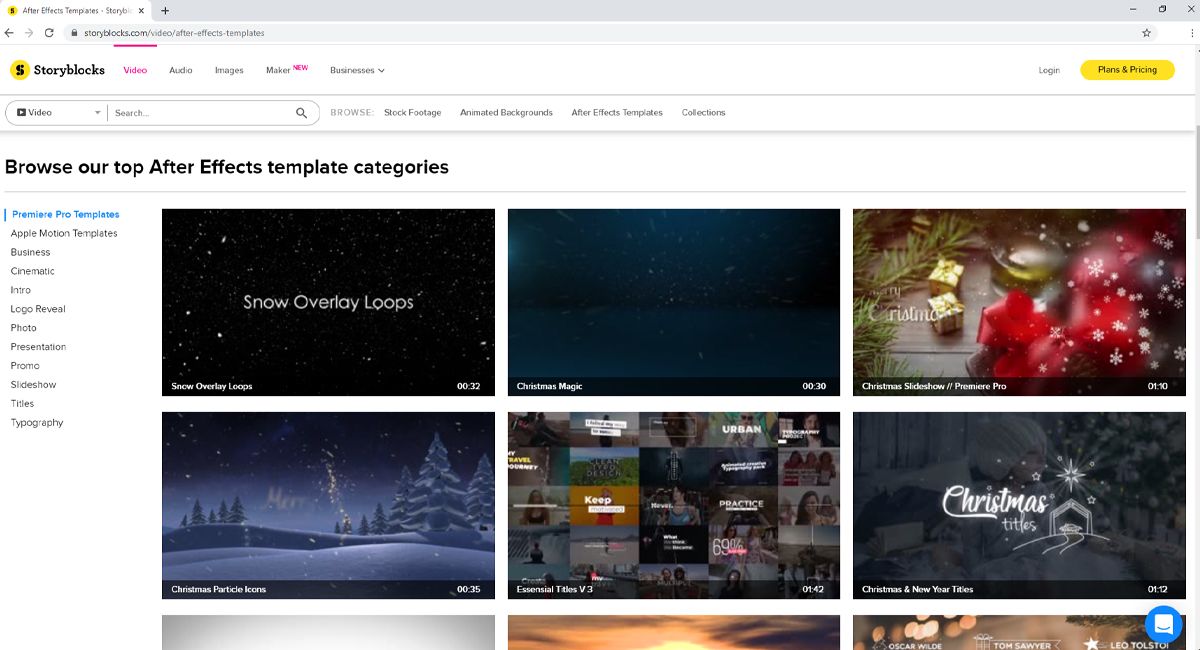Screen dimensions: 1200x650
Task: Browse Animated Backgrounds
Action: (x=506, y=113)
